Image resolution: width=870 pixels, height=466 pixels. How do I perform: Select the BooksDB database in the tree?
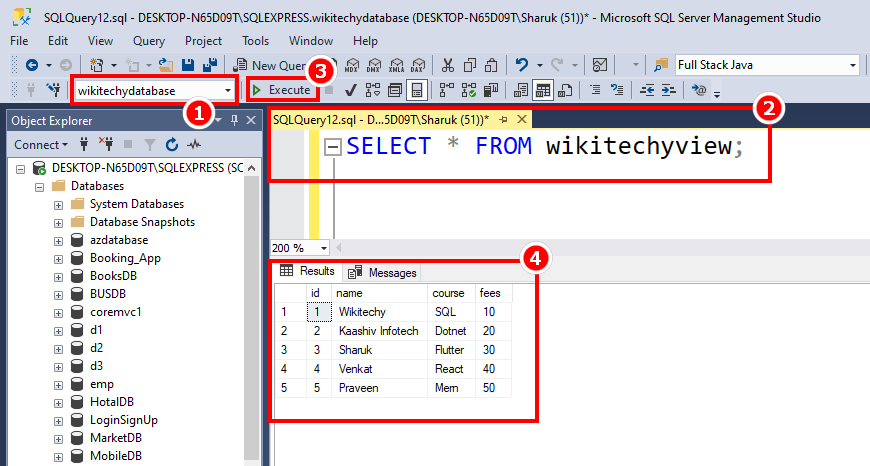112,276
